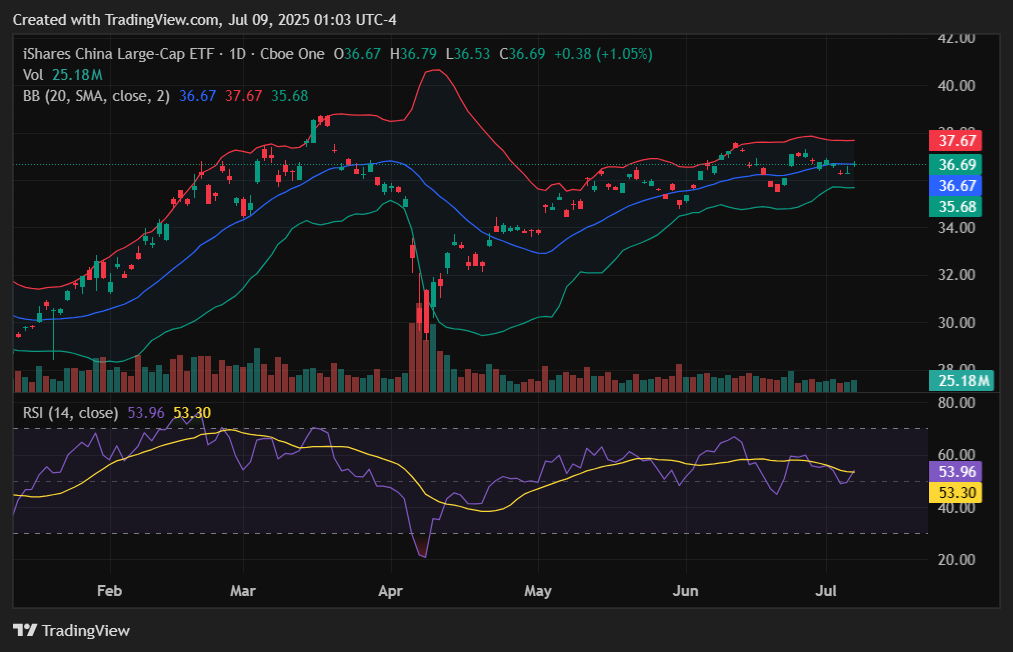Click the +0.38 (+1.05%) change value

pyautogui.click(x=603, y=54)
